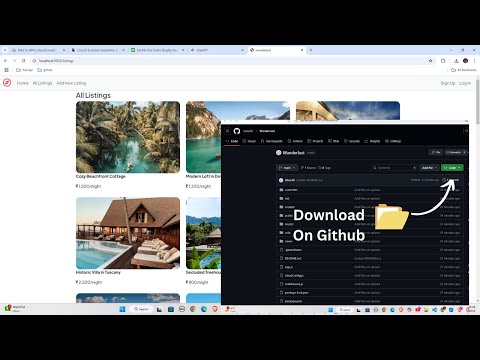The height and width of the screenshot is (360, 480).
Task: Switch to the ChatGPT browser tab
Action: 217,50
